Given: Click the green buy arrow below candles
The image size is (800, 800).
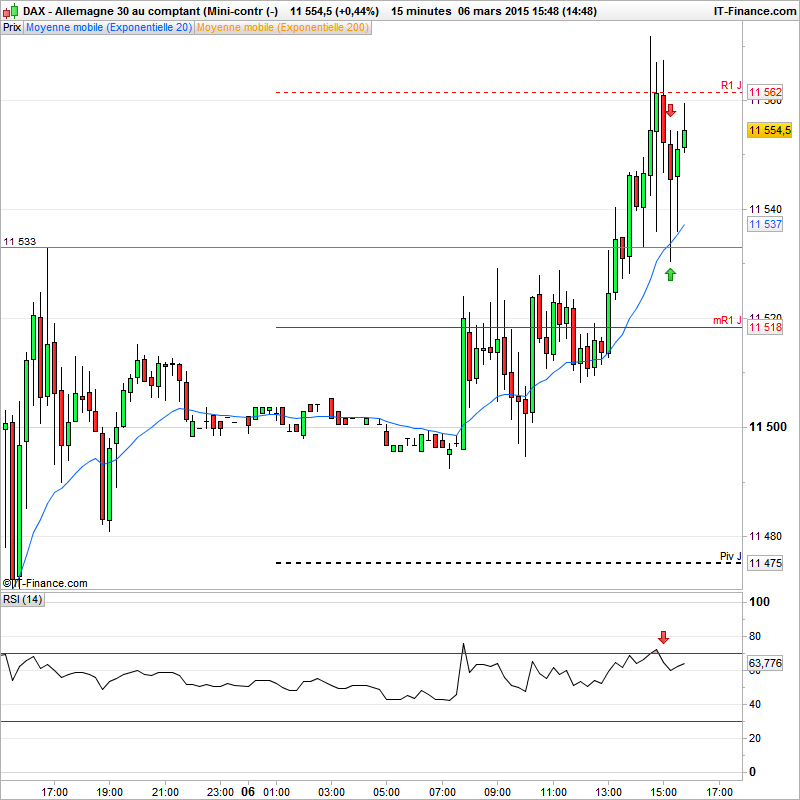Looking at the screenshot, I should (x=670, y=274).
